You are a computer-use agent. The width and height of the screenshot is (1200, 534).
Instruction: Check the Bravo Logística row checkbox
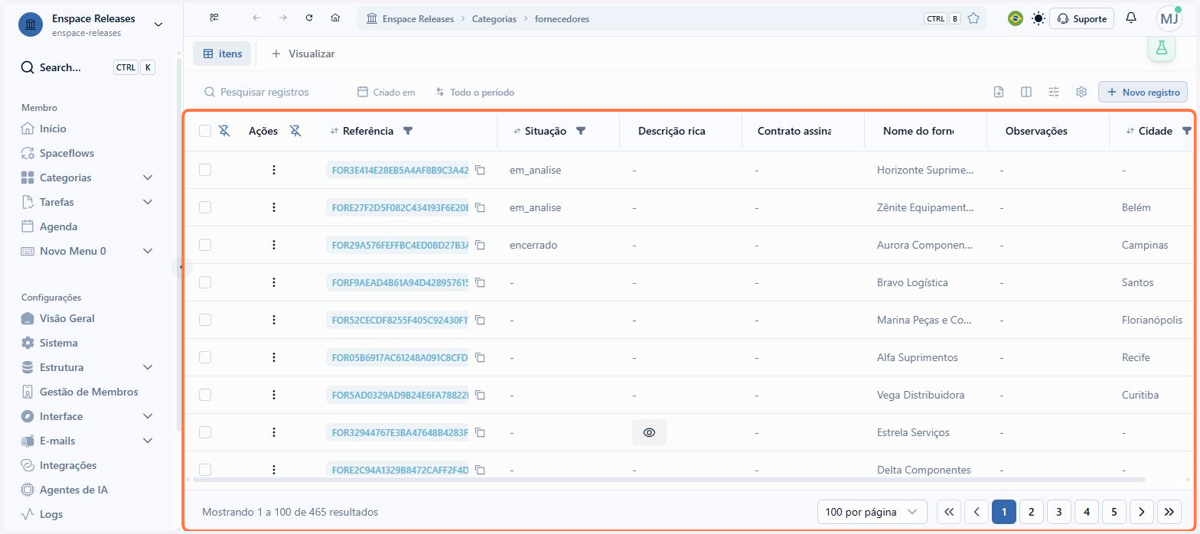[205, 283]
